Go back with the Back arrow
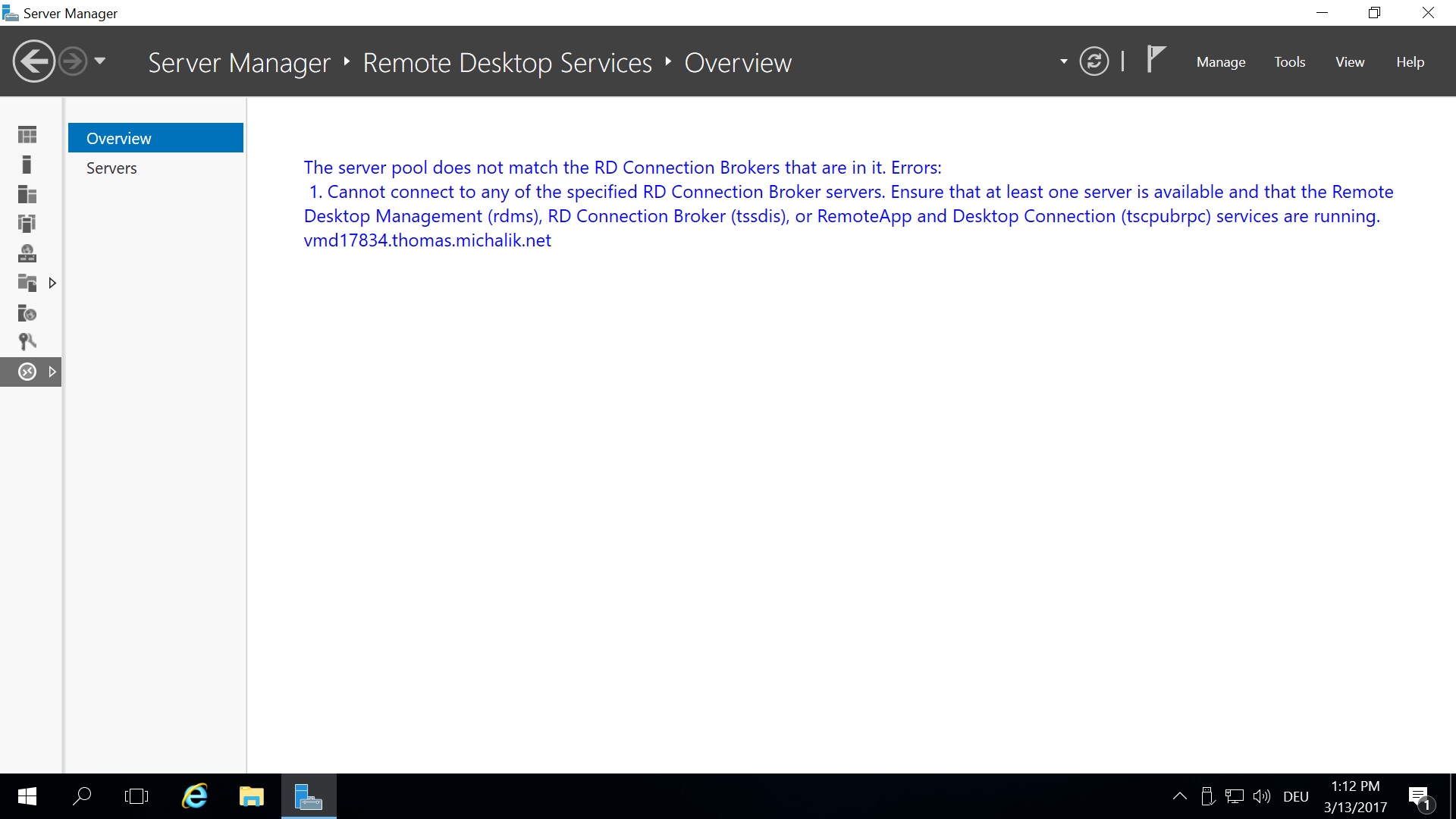This screenshot has height=819, width=1456. (x=33, y=61)
